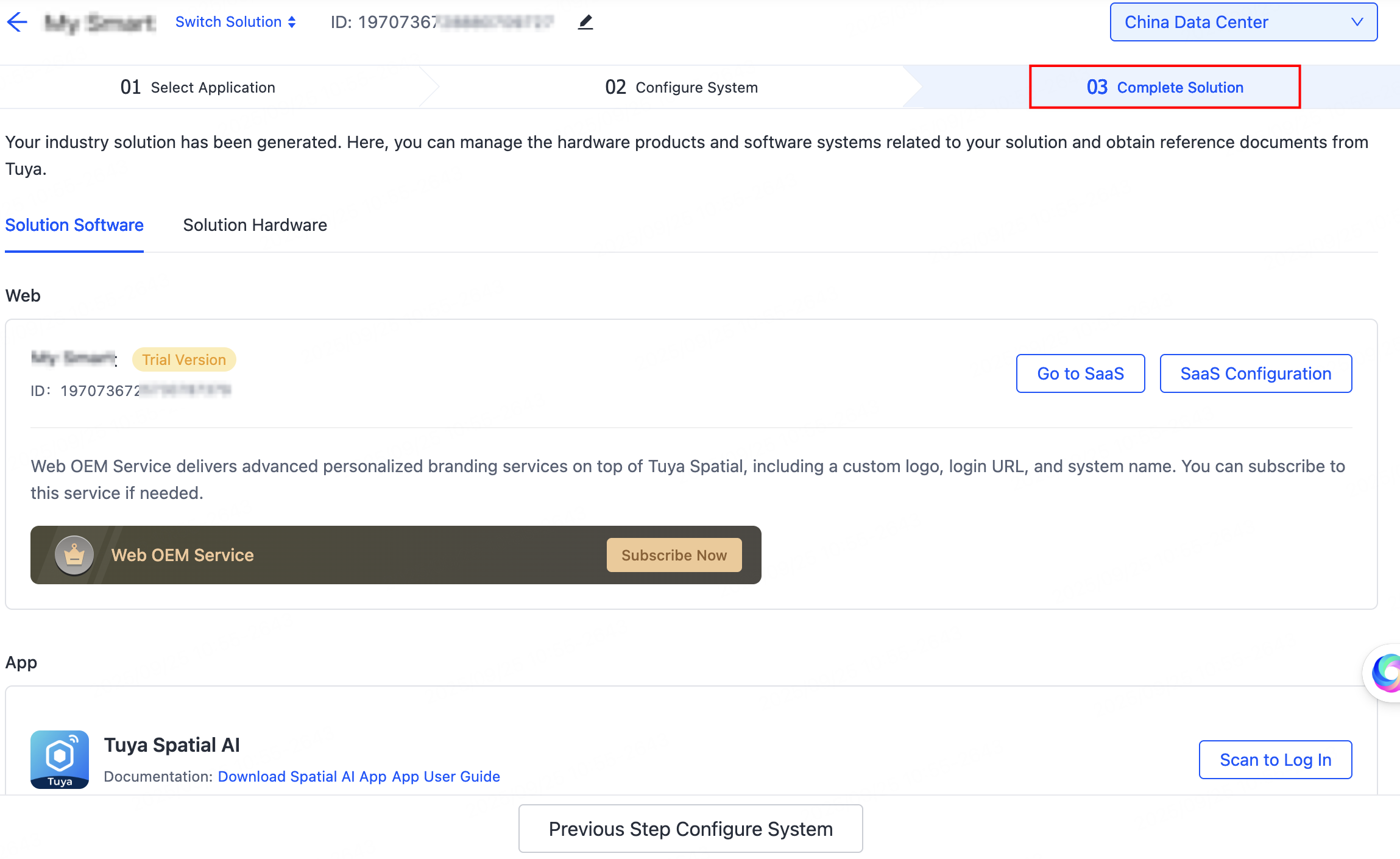
Task: Click Scan to Log In button
Action: (x=1275, y=760)
